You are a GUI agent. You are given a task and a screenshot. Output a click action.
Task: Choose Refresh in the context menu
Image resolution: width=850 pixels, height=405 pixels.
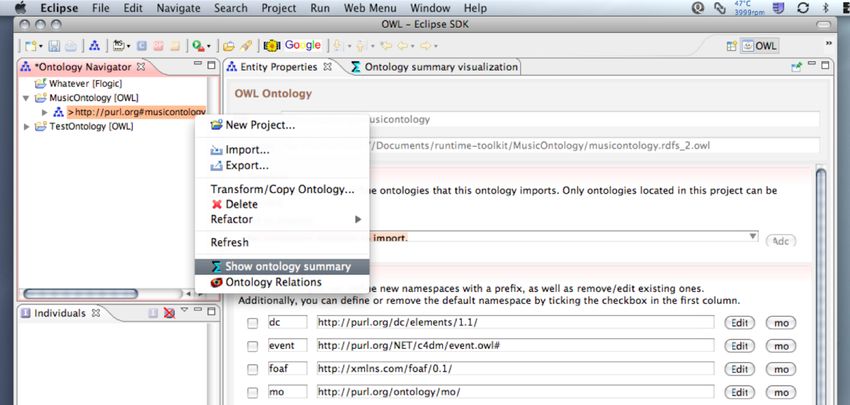tap(282, 242)
